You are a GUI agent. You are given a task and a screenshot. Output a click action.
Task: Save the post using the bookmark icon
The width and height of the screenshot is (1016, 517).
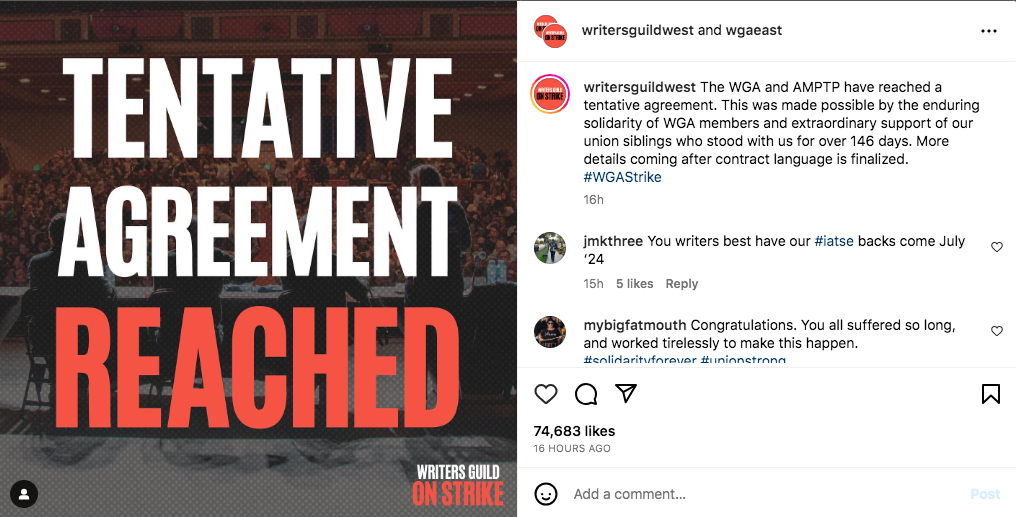coord(990,394)
